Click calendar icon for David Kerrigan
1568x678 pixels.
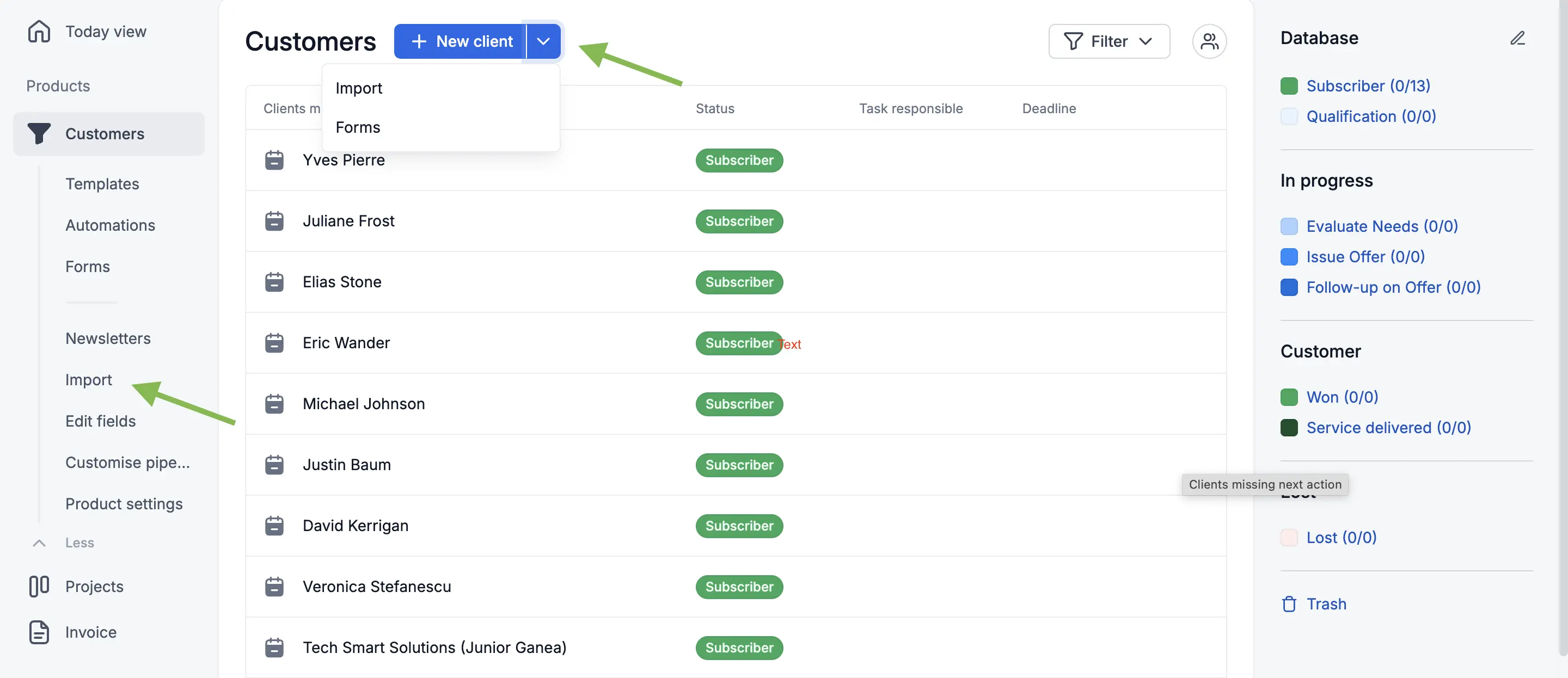[x=274, y=525]
